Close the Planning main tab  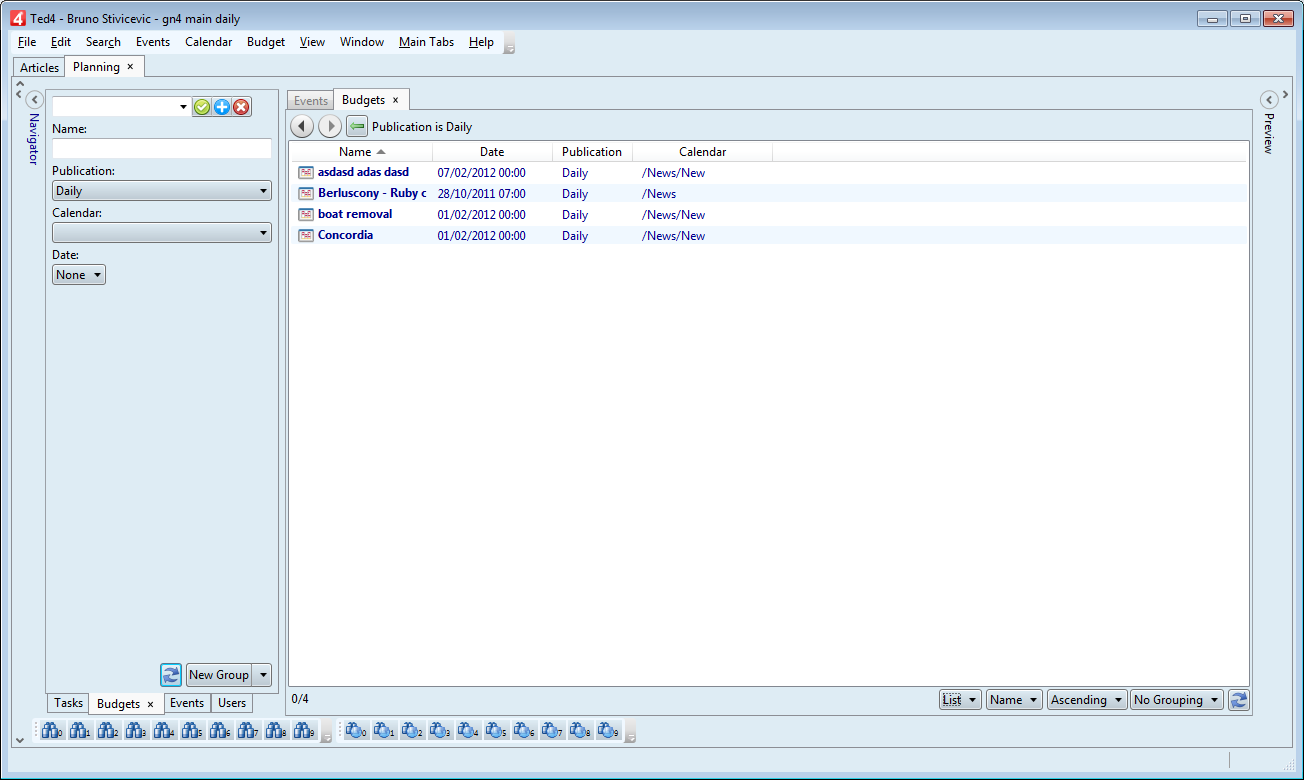coord(130,67)
